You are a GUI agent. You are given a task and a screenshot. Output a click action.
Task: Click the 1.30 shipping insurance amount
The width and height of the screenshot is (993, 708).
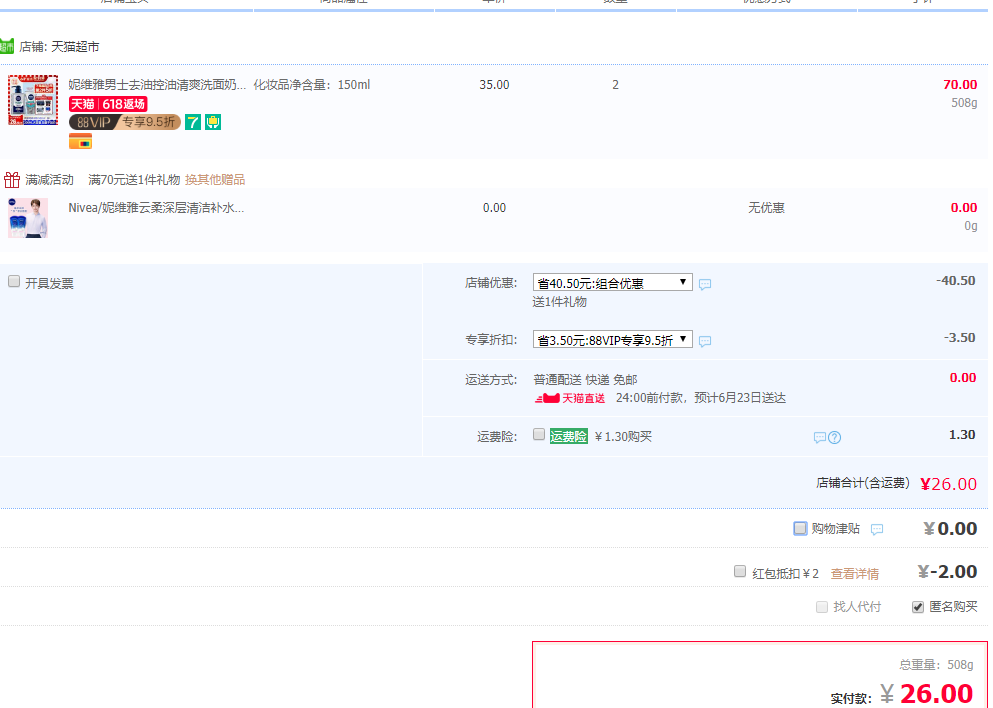coord(962,435)
